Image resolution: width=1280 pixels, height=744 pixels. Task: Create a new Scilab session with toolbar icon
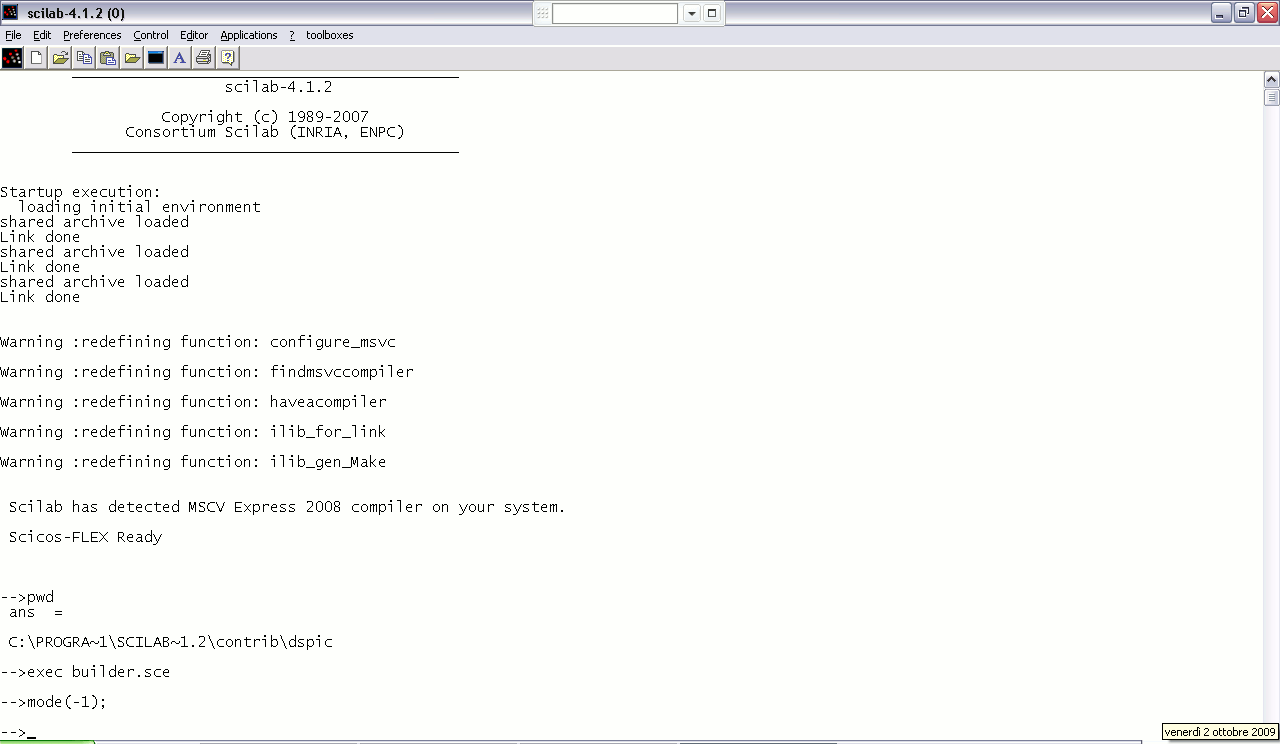pos(37,58)
